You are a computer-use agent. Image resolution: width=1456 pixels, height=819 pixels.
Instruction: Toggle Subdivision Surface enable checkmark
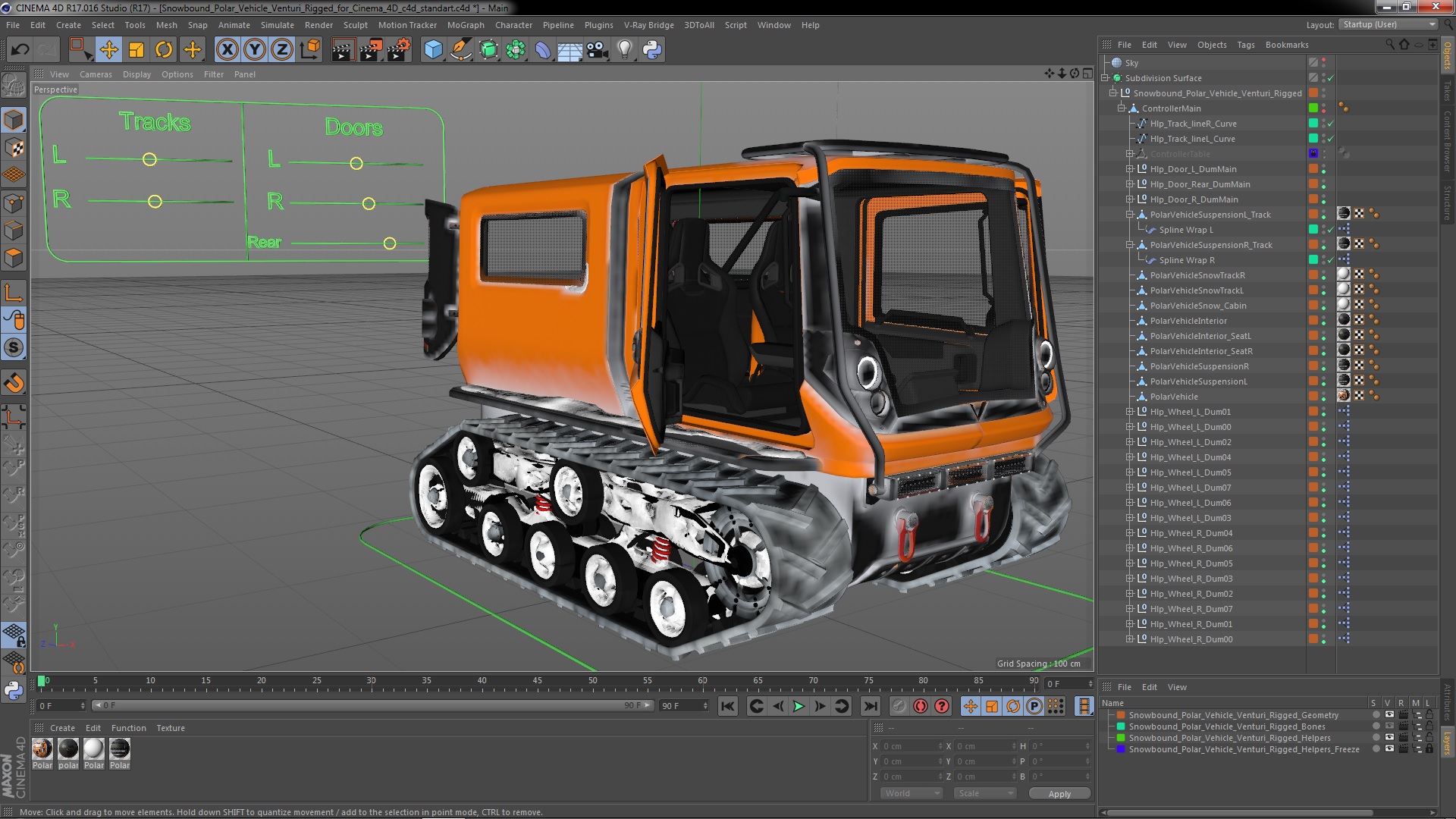coord(1330,78)
